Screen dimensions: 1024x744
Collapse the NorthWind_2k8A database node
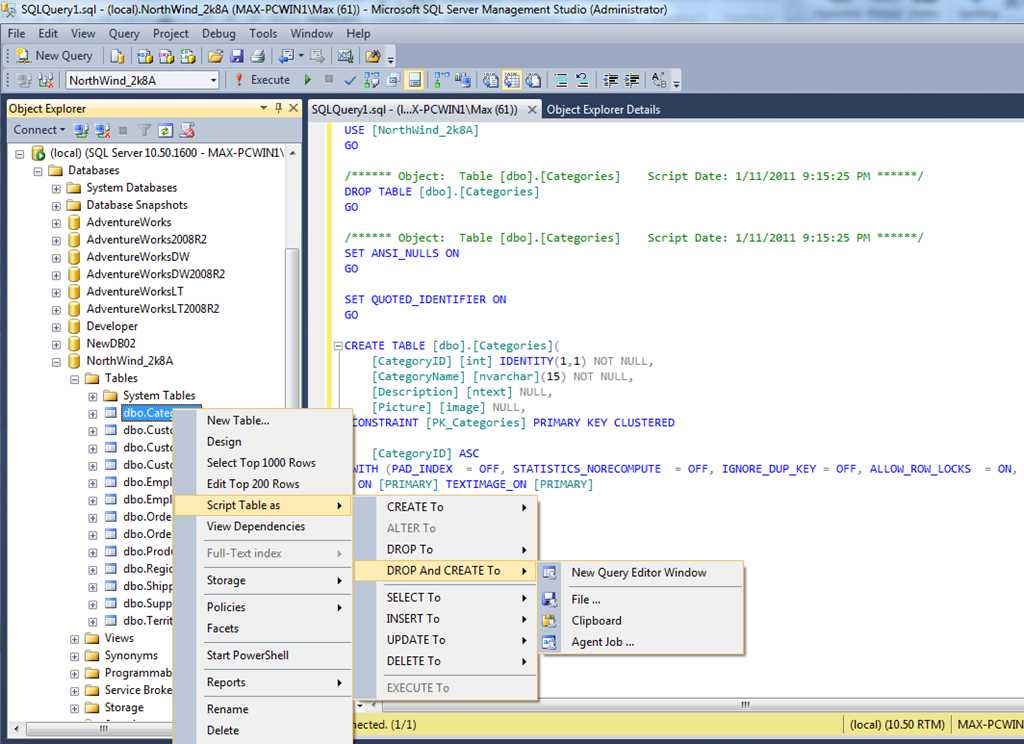coord(56,361)
